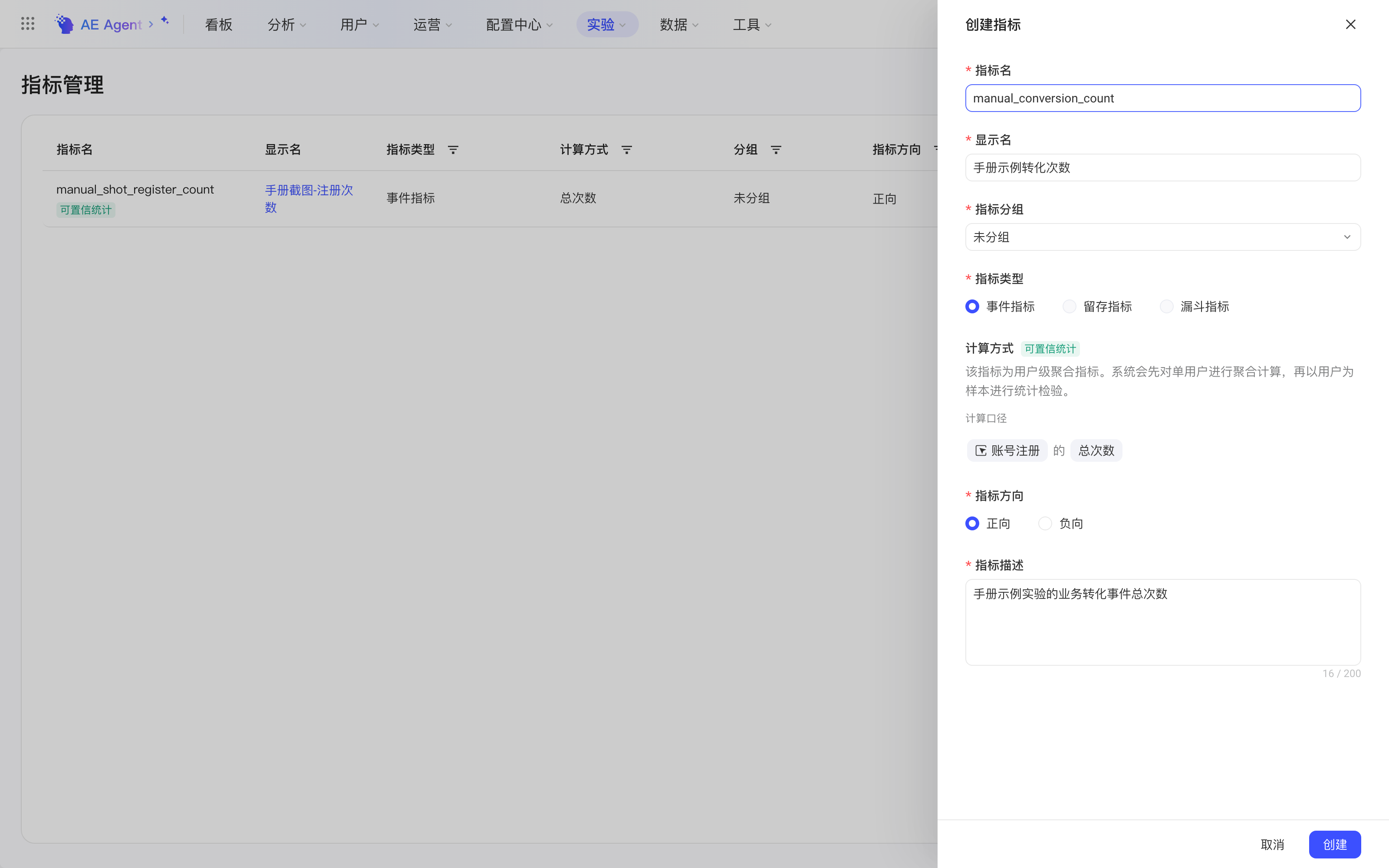Expand the 分析 menu
This screenshot has height=868, width=1389.
tap(286, 25)
